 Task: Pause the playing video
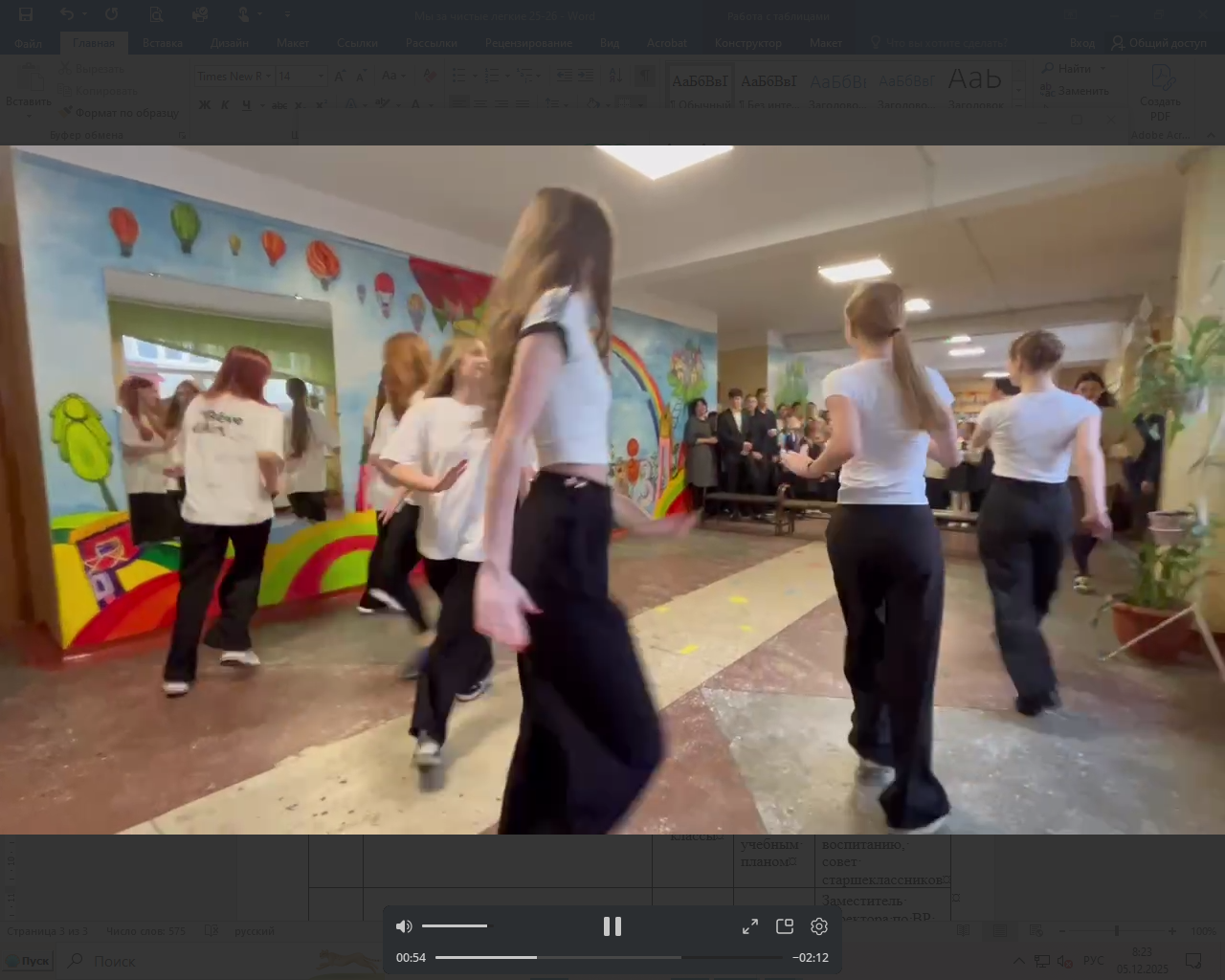coord(612,926)
